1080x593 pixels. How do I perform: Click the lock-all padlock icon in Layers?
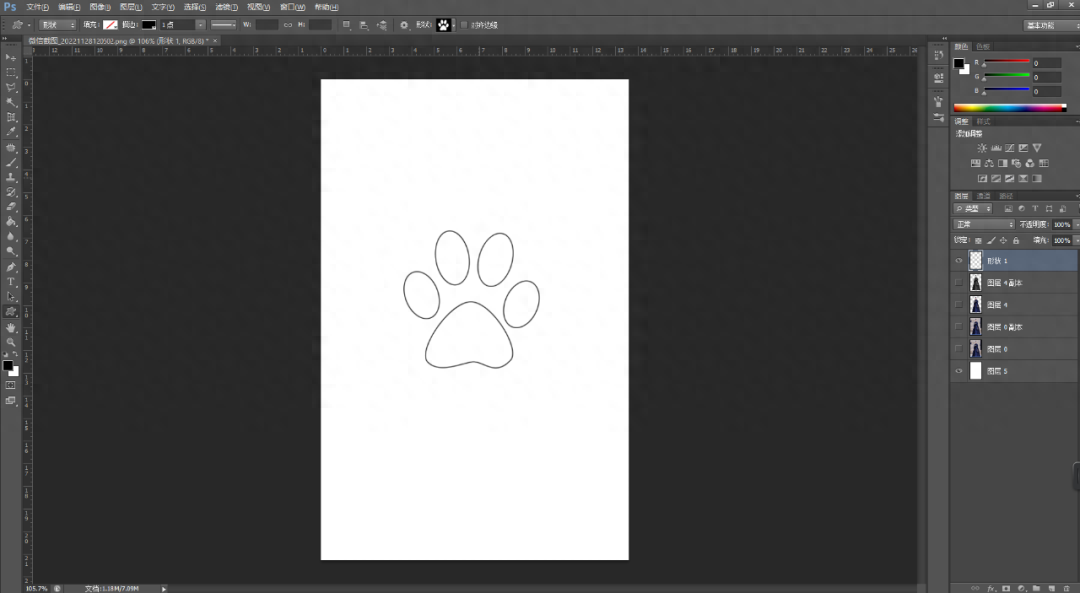[1016, 240]
